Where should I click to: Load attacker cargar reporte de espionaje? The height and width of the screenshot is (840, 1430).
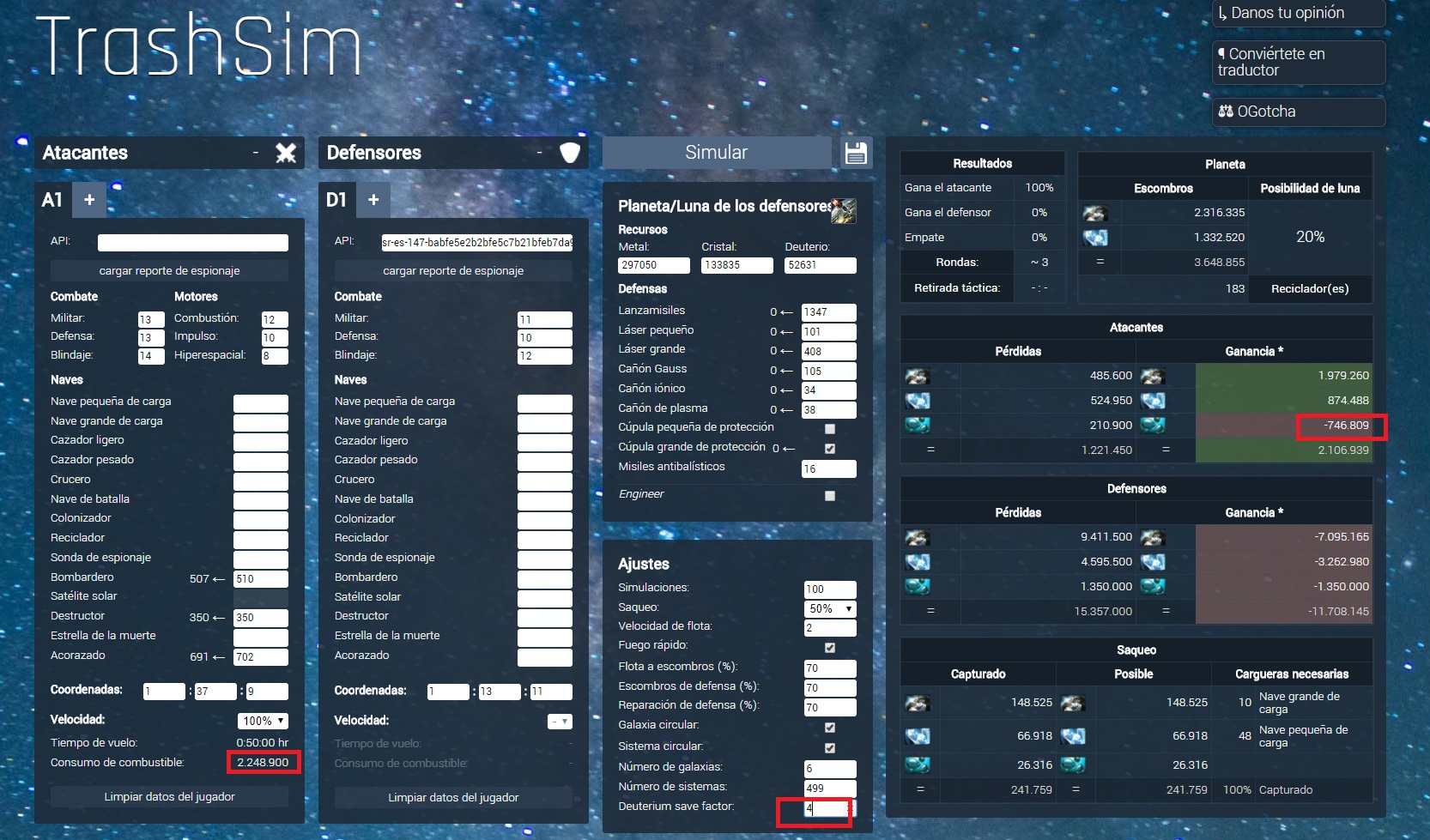tap(169, 271)
